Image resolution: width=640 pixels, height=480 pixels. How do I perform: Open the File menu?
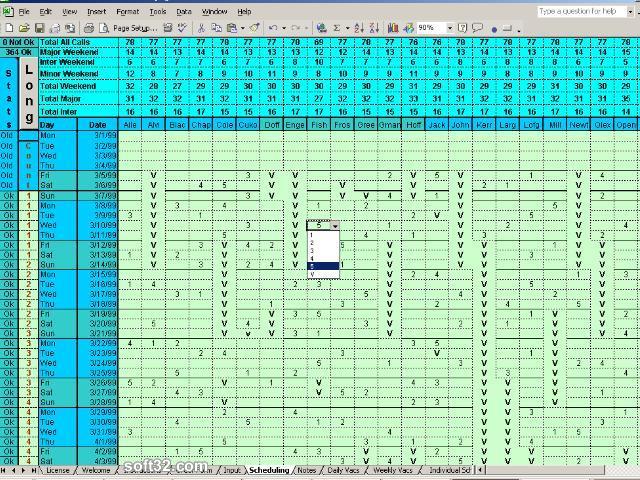point(24,12)
